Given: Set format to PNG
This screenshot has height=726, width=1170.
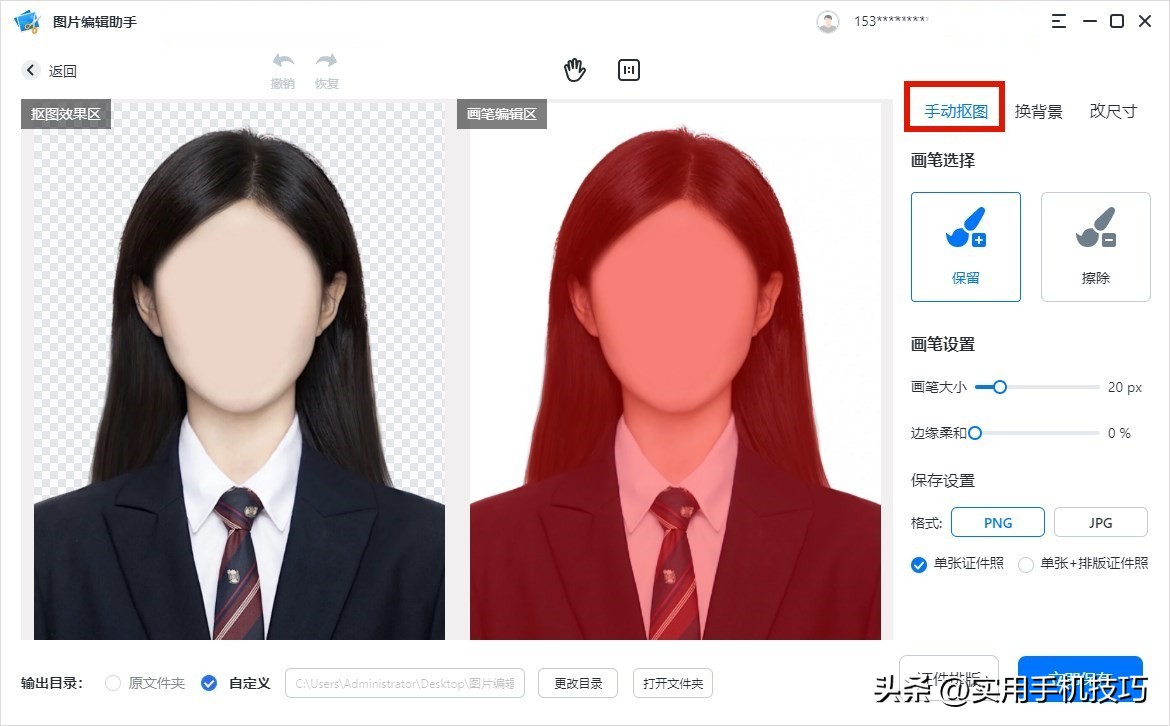Looking at the screenshot, I should pos(997,522).
